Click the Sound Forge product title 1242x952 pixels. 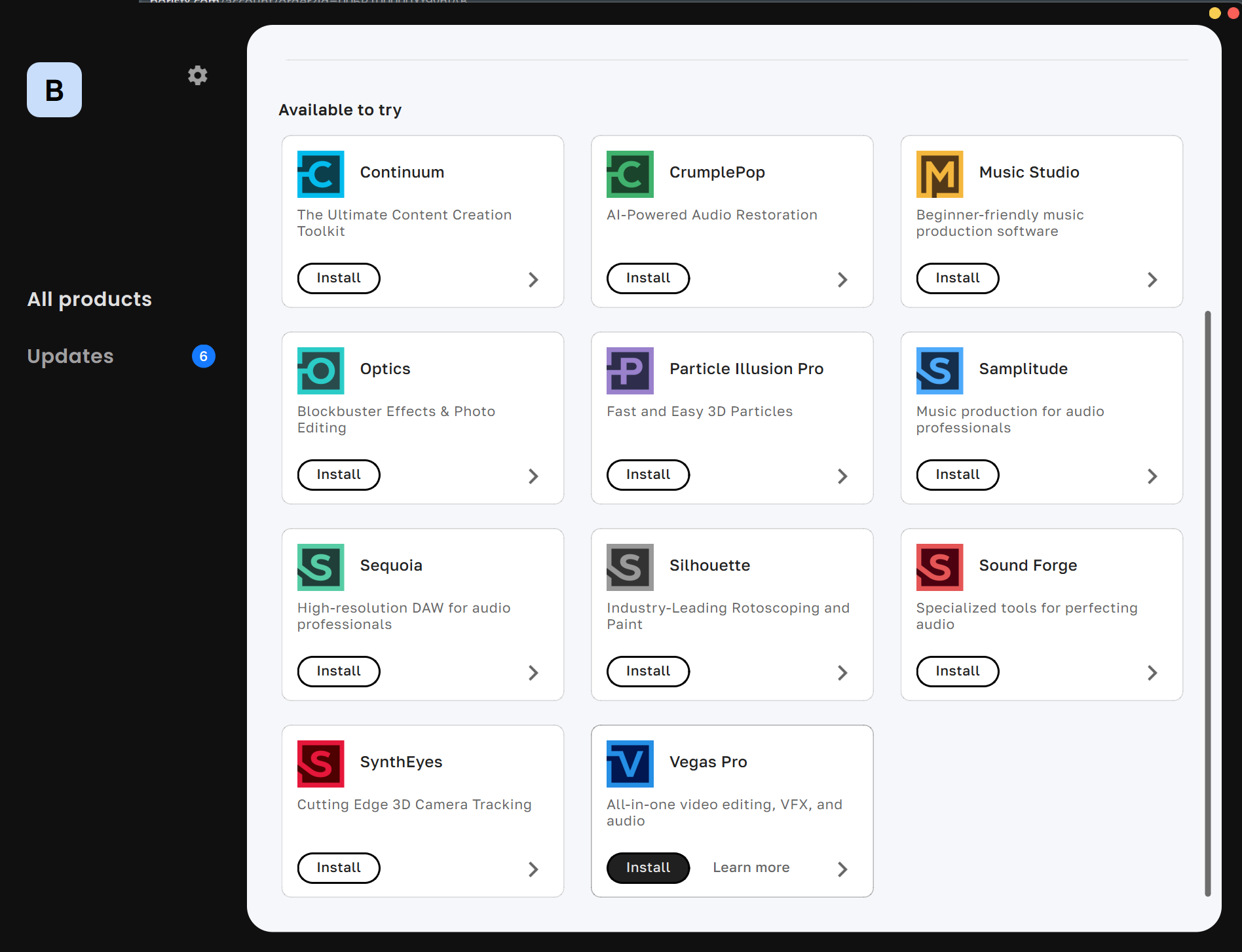point(1028,566)
